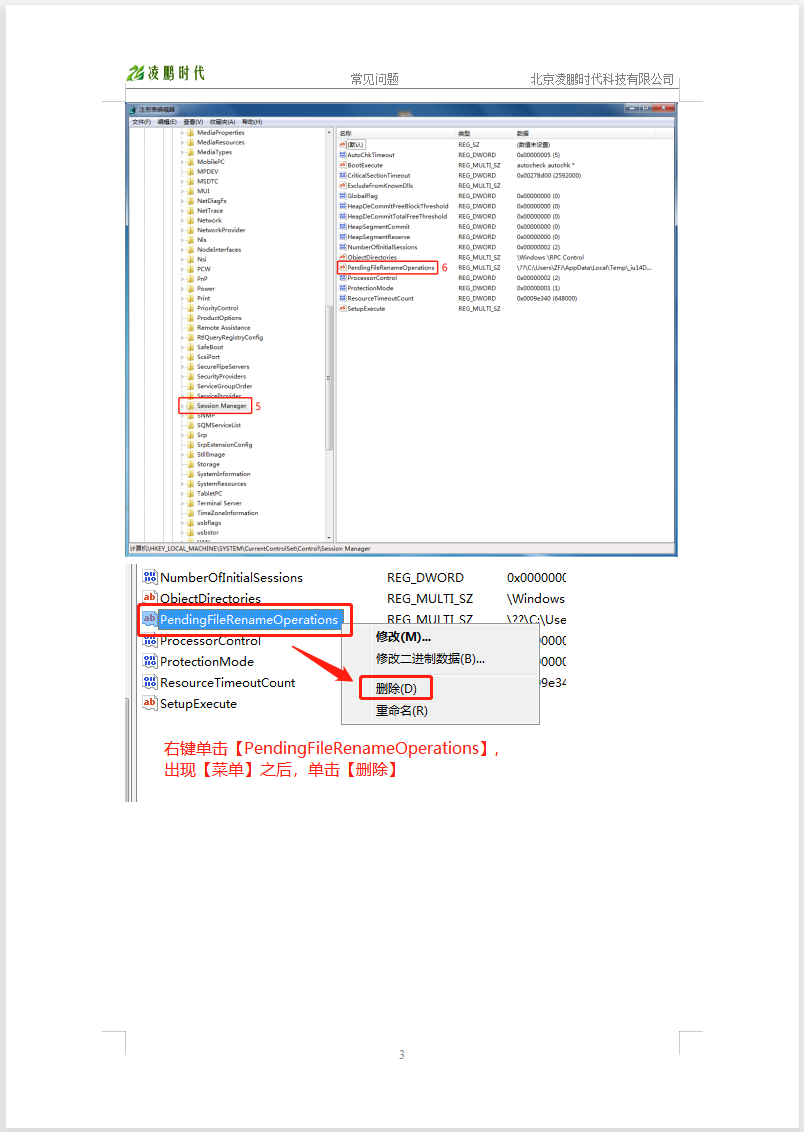Click the page number 3 footer
804x1132 pixels.
click(x=402, y=1055)
